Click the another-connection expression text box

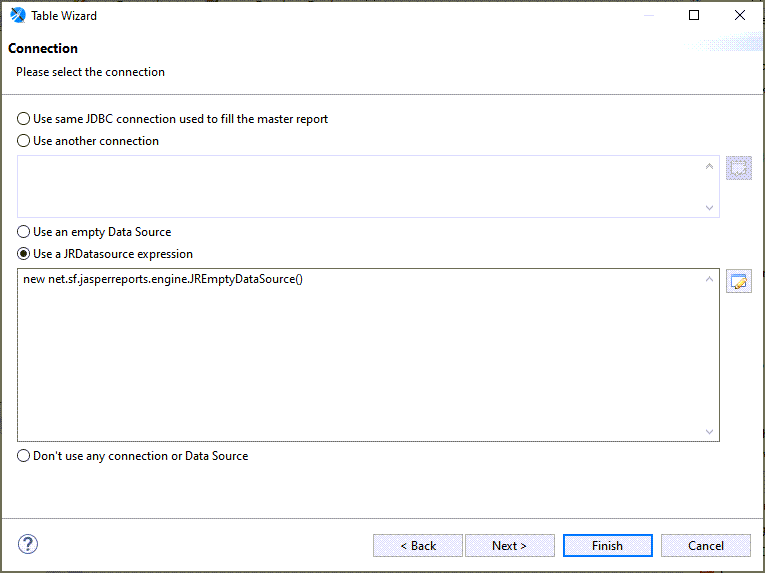coord(360,186)
